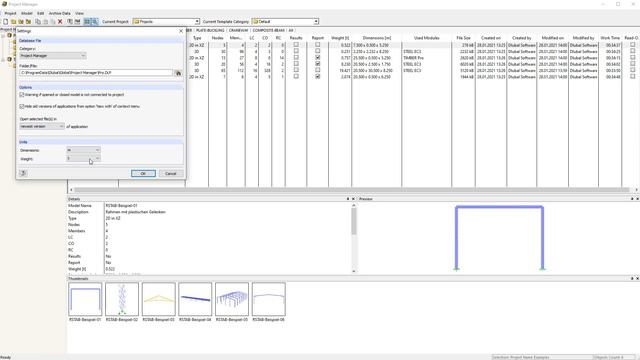Image resolution: width=640 pixels, height=360 pixels.
Task: Sort by the Nodes column header
Action: tap(218, 38)
